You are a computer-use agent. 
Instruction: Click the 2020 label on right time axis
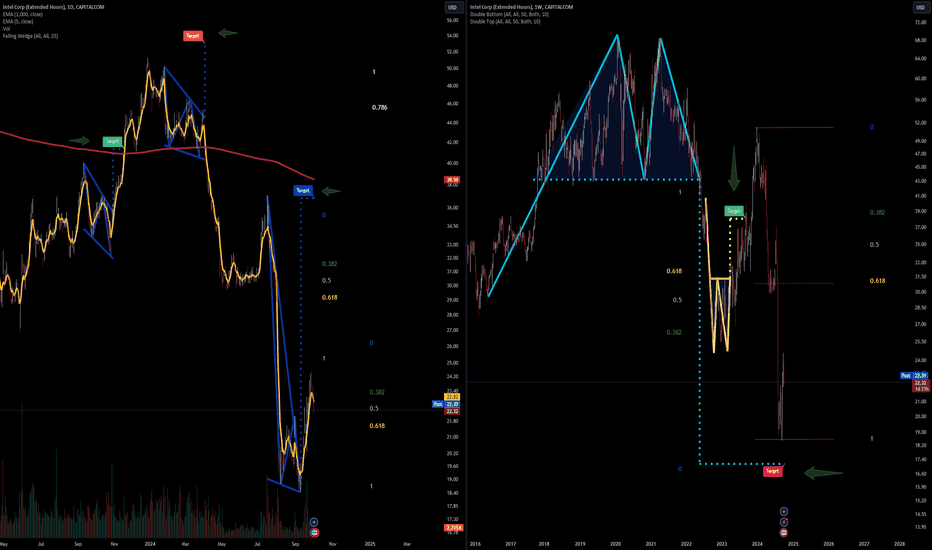click(x=615, y=543)
